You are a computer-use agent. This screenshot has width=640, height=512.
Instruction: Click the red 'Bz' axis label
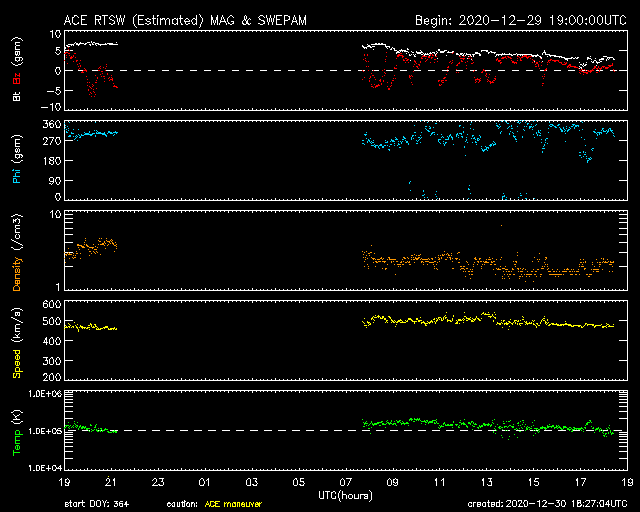pyautogui.click(x=17, y=79)
